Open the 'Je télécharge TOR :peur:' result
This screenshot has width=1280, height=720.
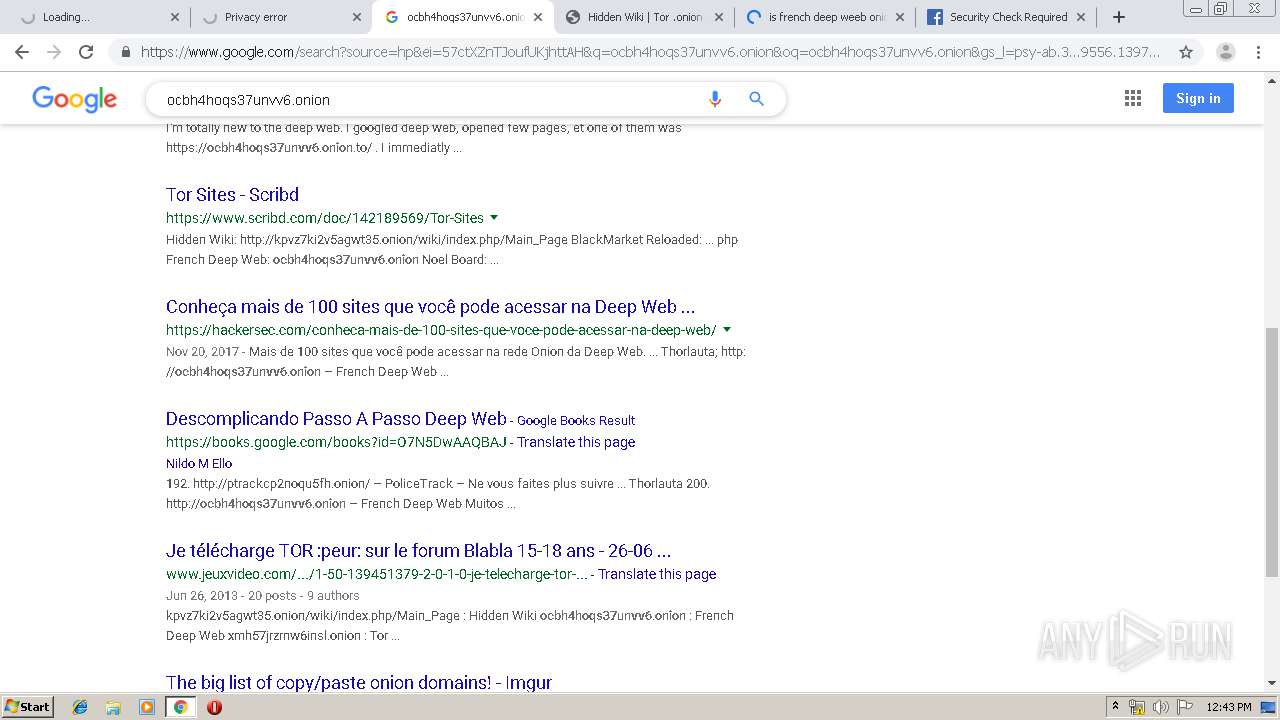[418, 550]
